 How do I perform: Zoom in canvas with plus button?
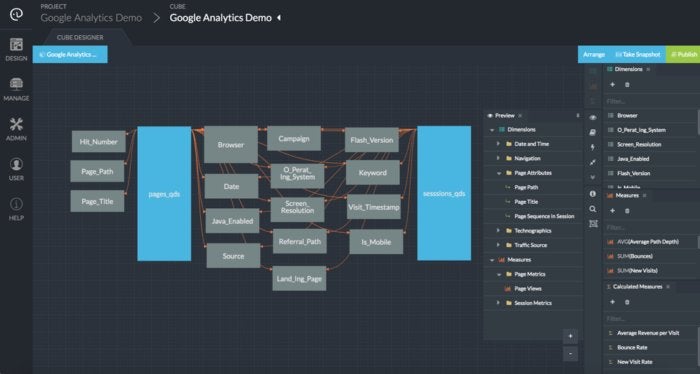click(570, 336)
